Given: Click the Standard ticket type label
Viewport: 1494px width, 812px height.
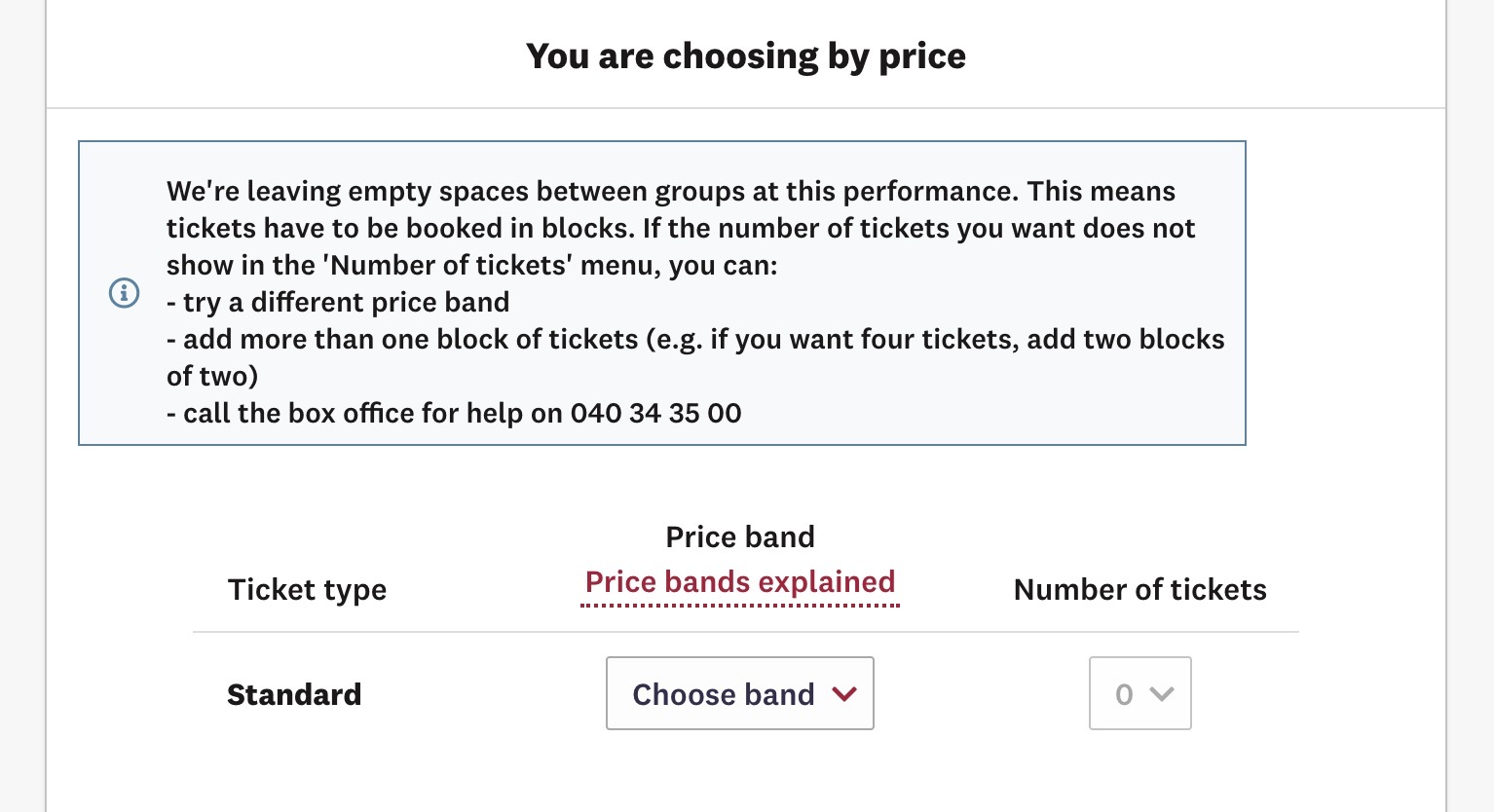Looking at the screenshot, I should [294, 694].
